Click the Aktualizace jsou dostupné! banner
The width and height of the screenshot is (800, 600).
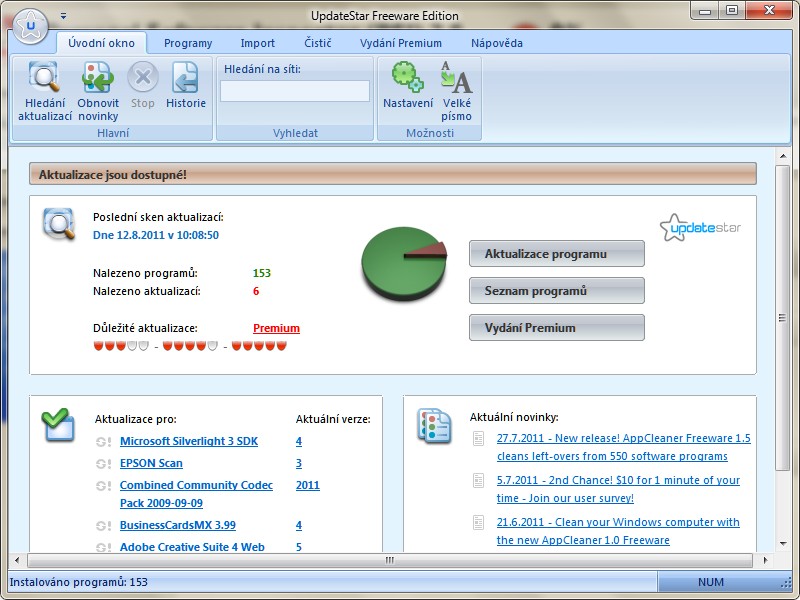click(393, 174)
